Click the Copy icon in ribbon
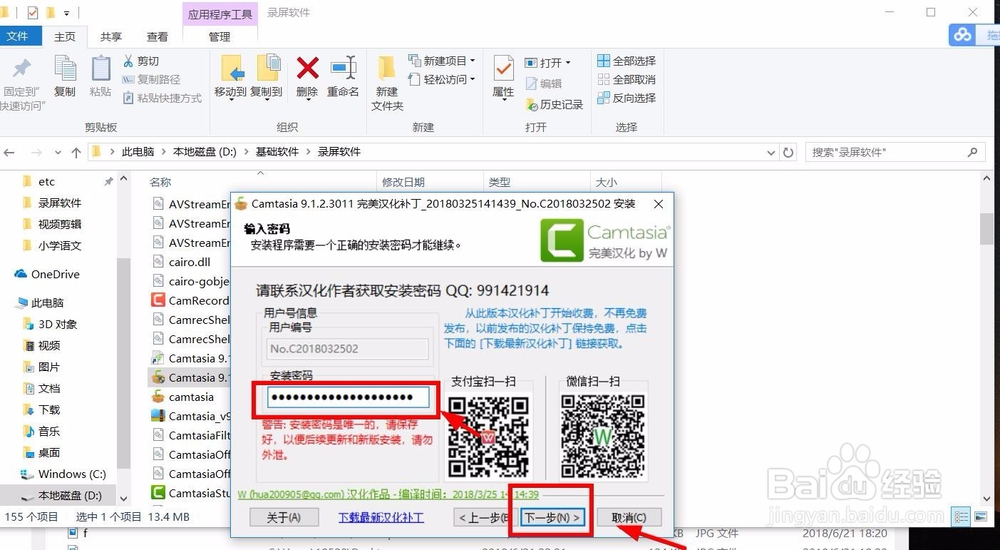 point(64,68)
